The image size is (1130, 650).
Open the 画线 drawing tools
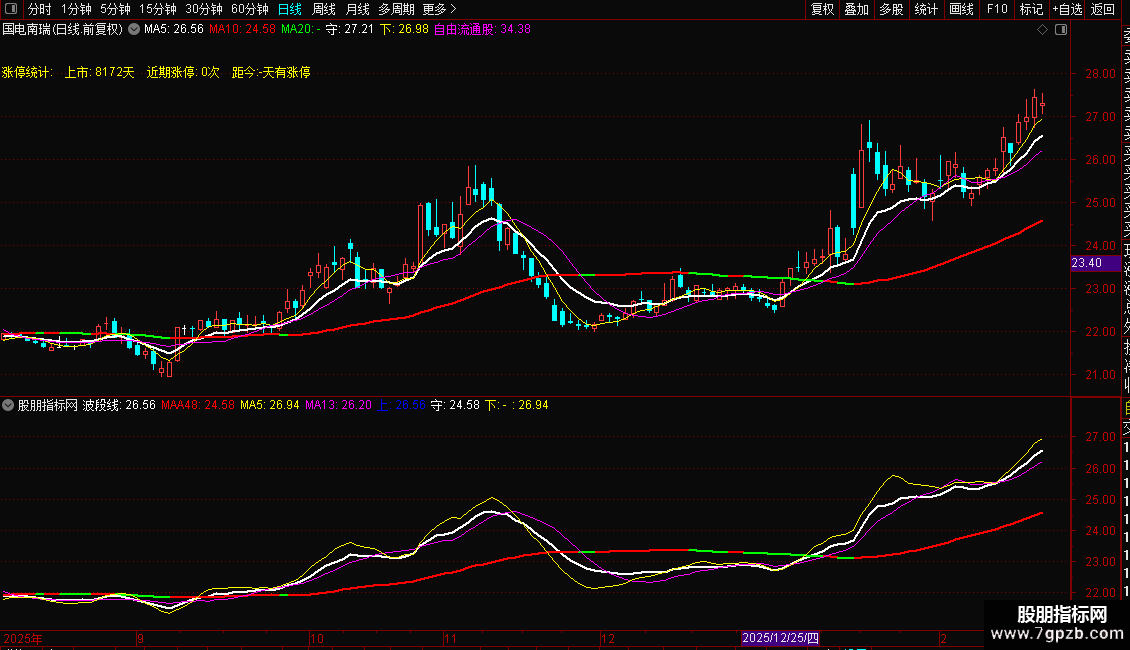961,9
